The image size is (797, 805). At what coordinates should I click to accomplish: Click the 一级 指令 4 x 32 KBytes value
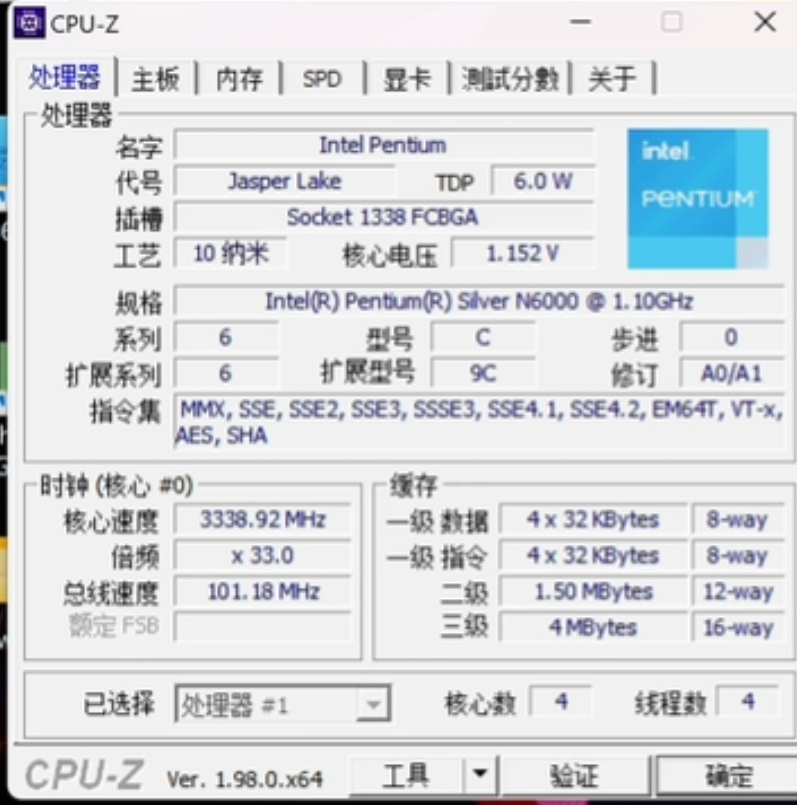pyautogui.click(x=593, y=555)
